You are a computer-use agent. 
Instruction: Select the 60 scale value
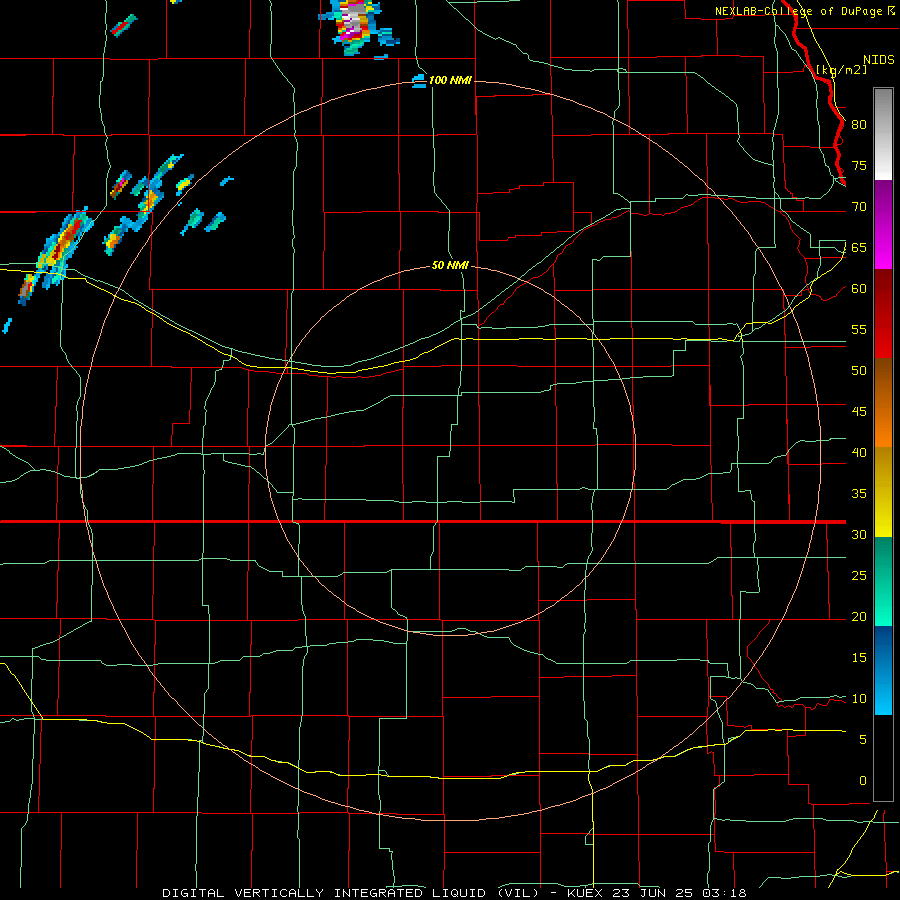pyautogui.click(x=859, y=289)
